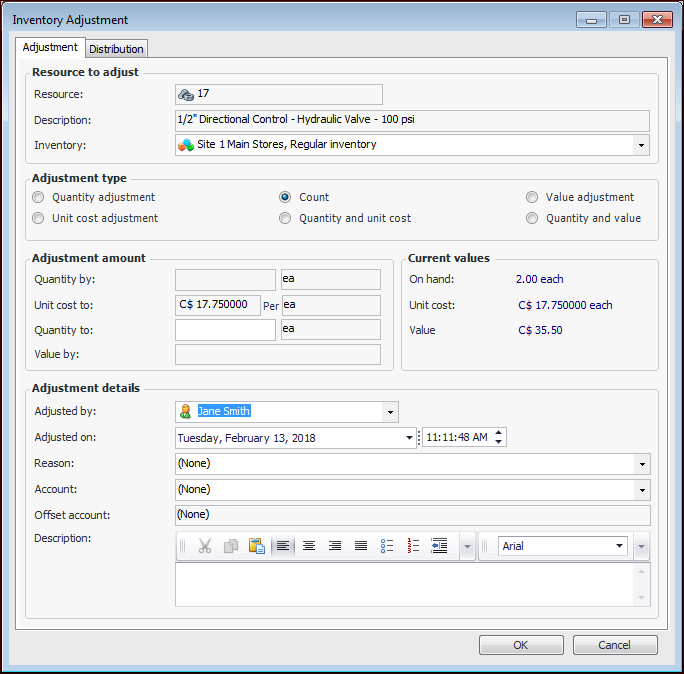Viewport: 684px width, 674px height.
Task: Click the Paste clipboard icon
Action: pos(257,546)
